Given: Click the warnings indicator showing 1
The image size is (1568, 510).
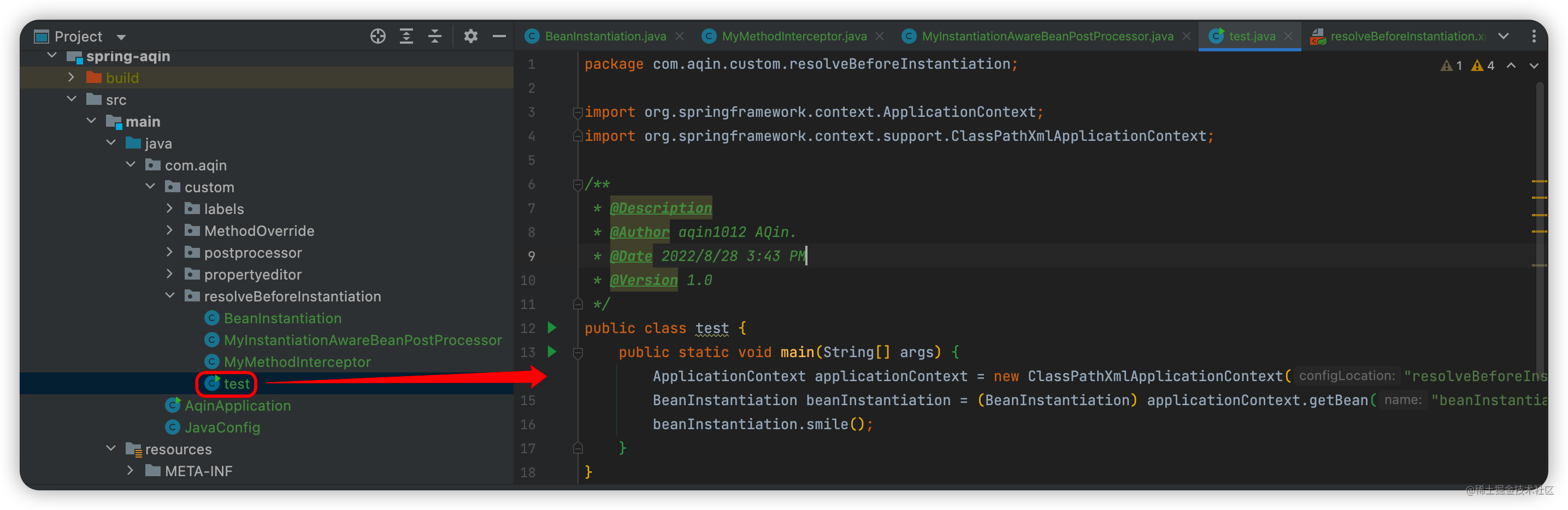Looking at the screenshot, I should click(1452, 66).
